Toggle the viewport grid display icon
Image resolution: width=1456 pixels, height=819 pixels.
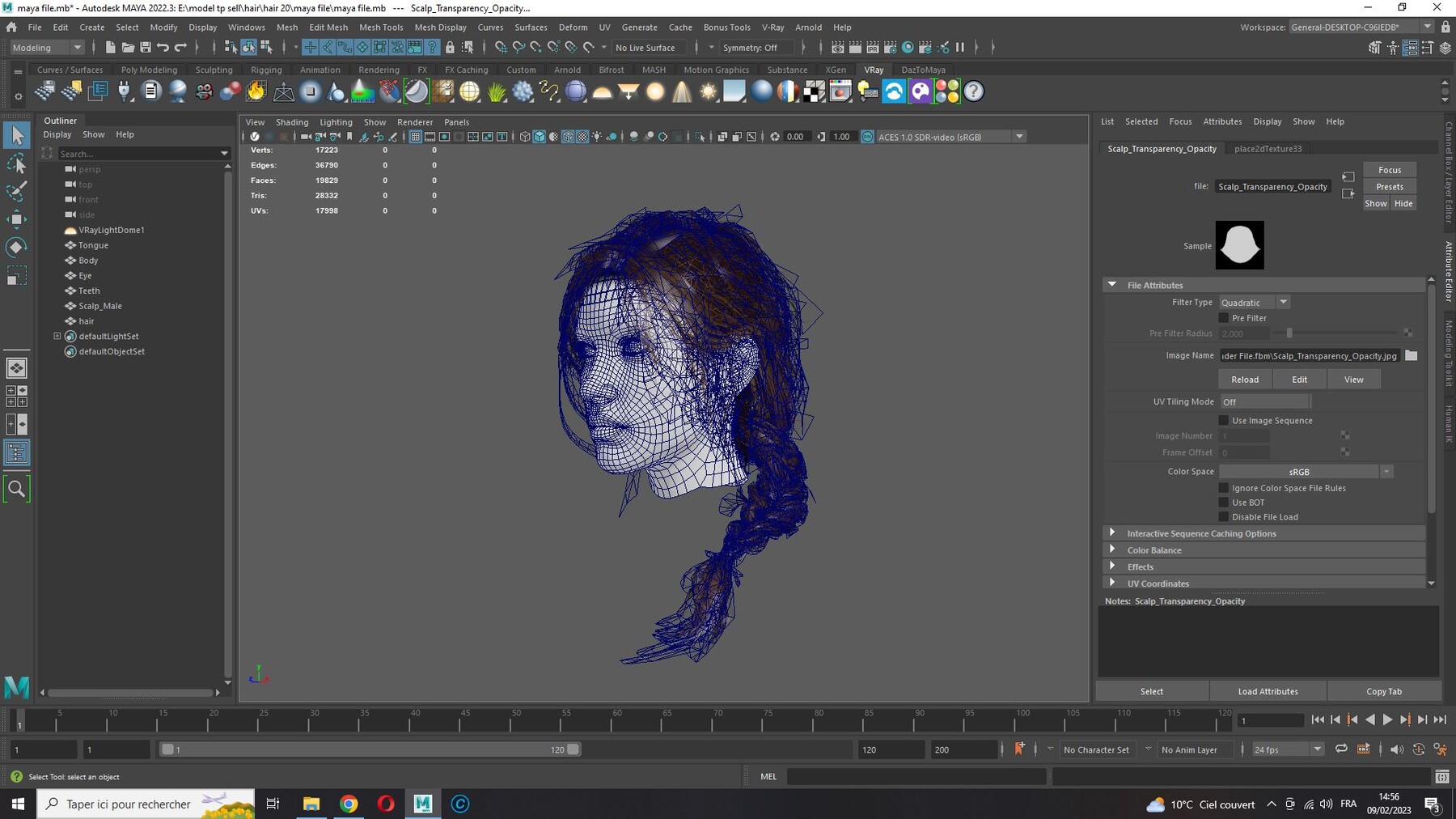point(415,137)
